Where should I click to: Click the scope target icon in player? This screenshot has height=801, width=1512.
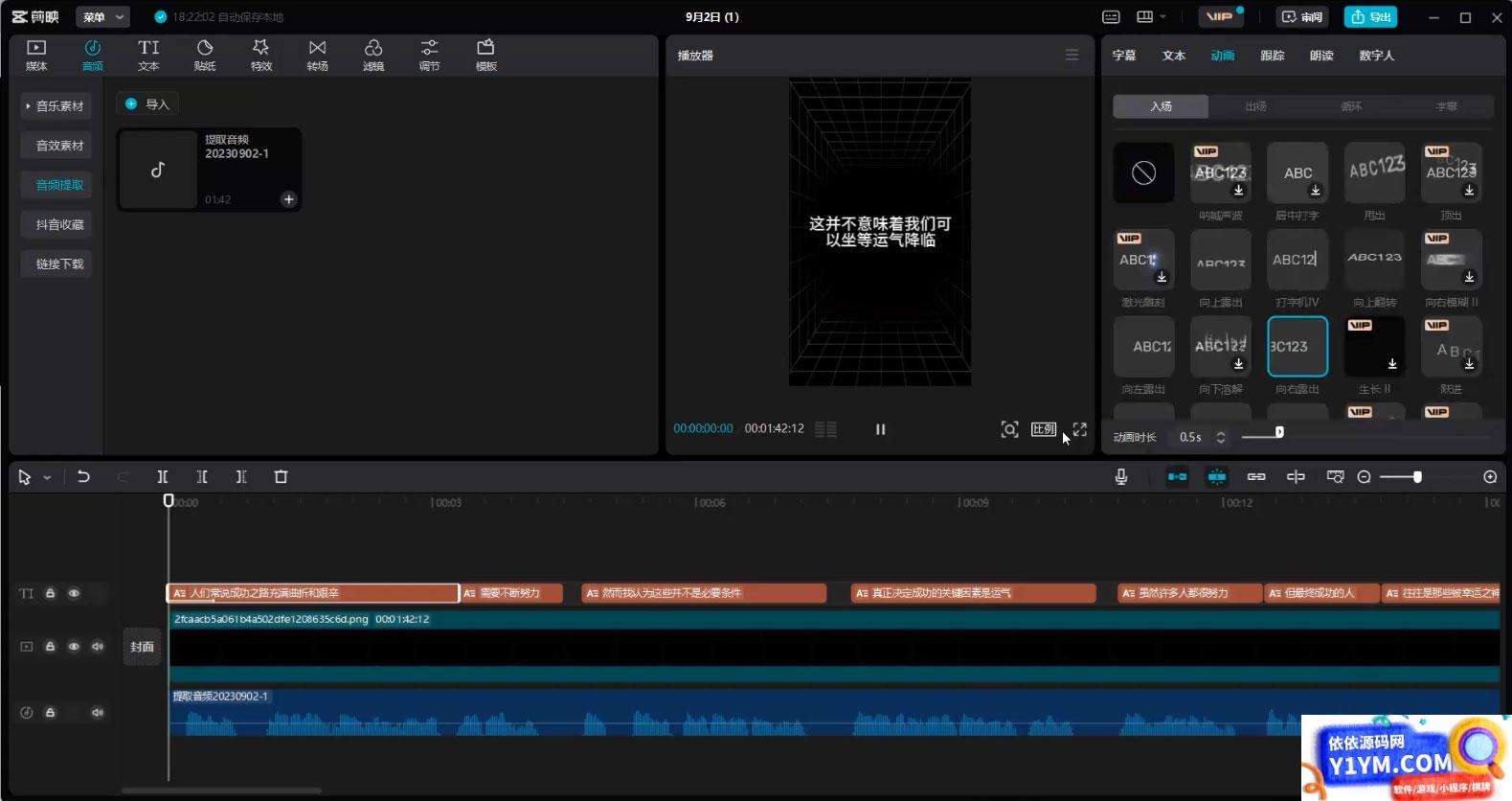1009,429
